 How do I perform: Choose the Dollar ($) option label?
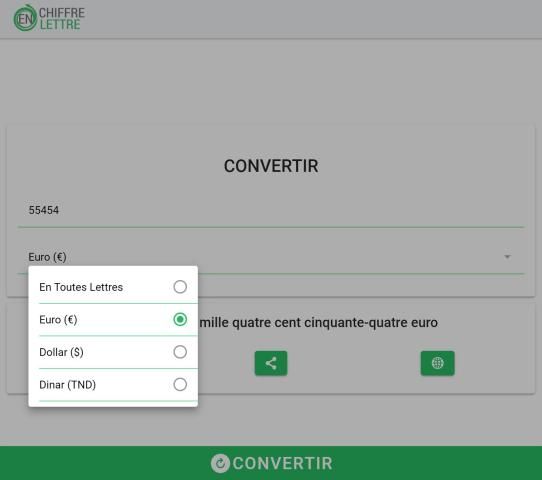pyautogui.click(x=61, y=352)
